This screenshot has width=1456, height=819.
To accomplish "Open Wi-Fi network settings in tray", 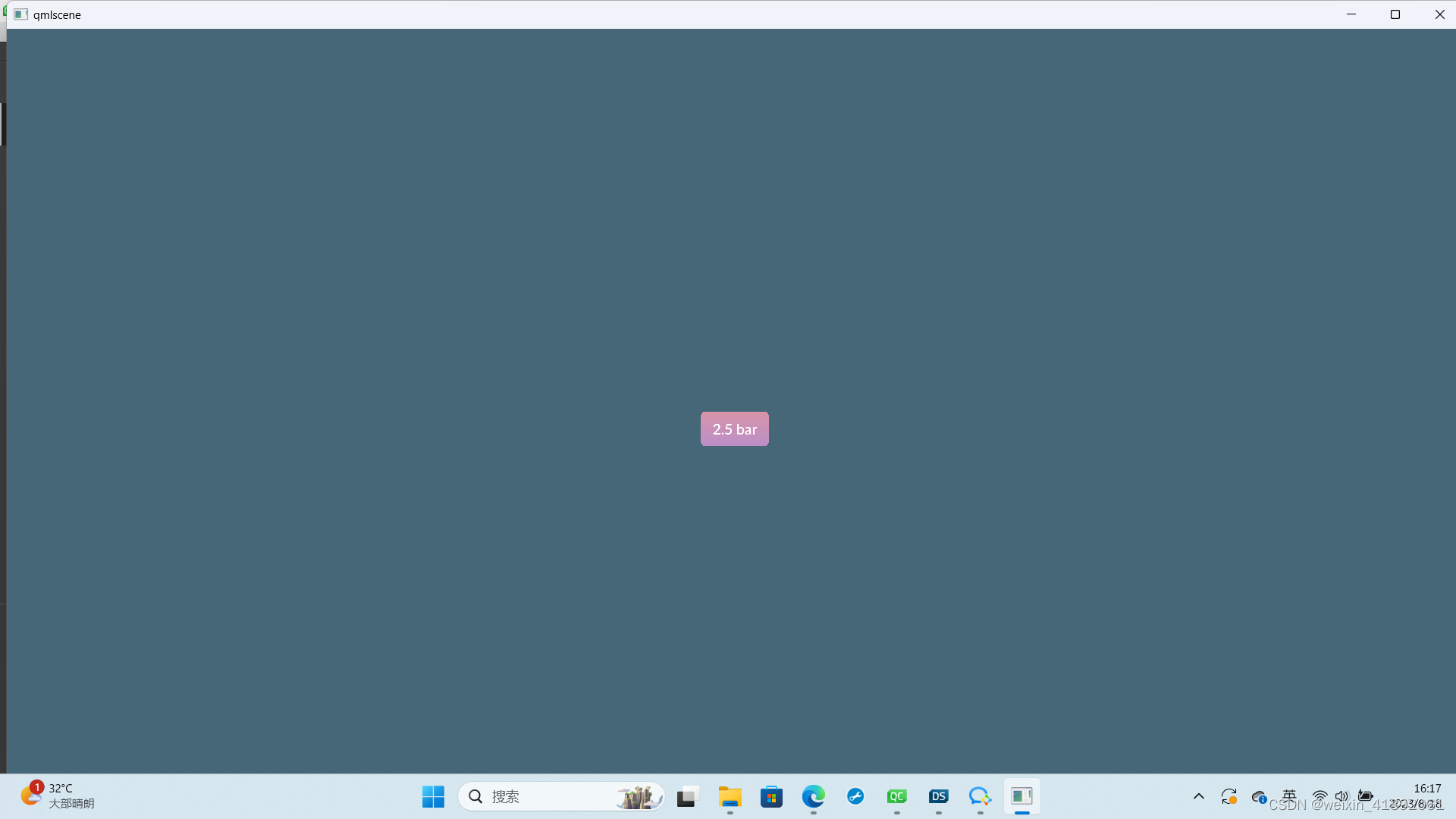I will pos(1319,796).
